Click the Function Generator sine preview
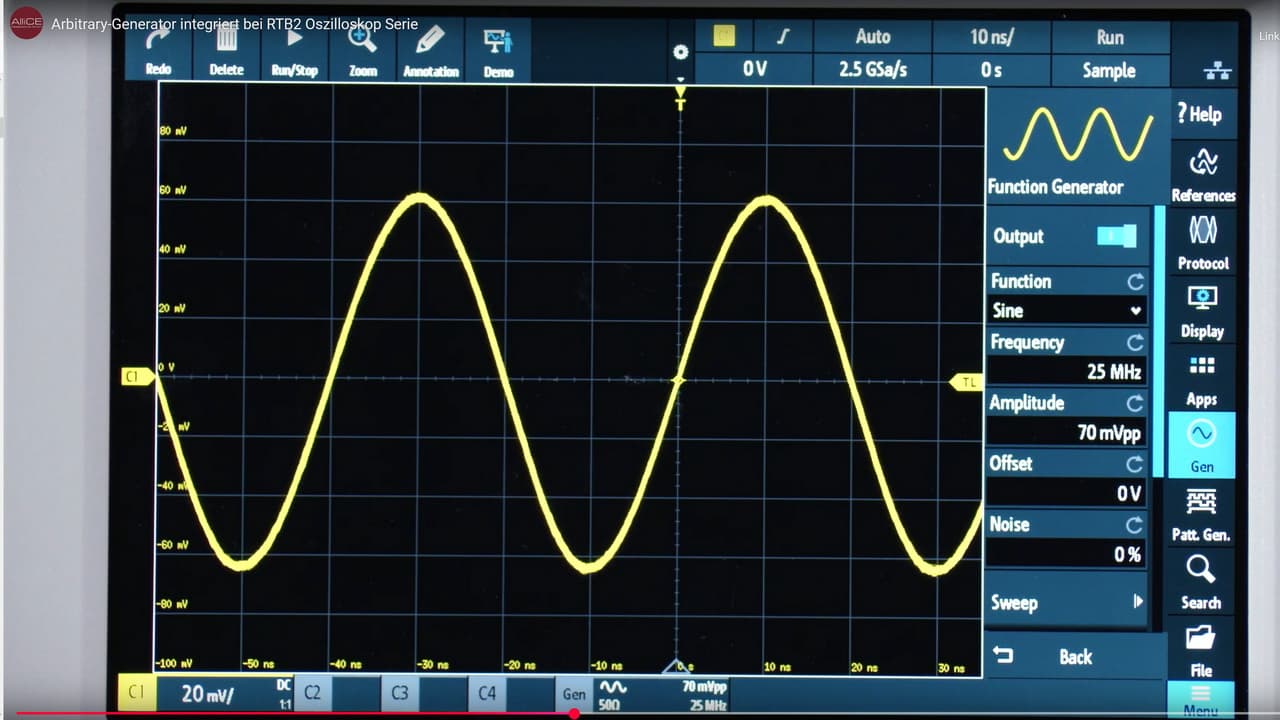This screenshot has width=1280, height=720. [1077, 134]
